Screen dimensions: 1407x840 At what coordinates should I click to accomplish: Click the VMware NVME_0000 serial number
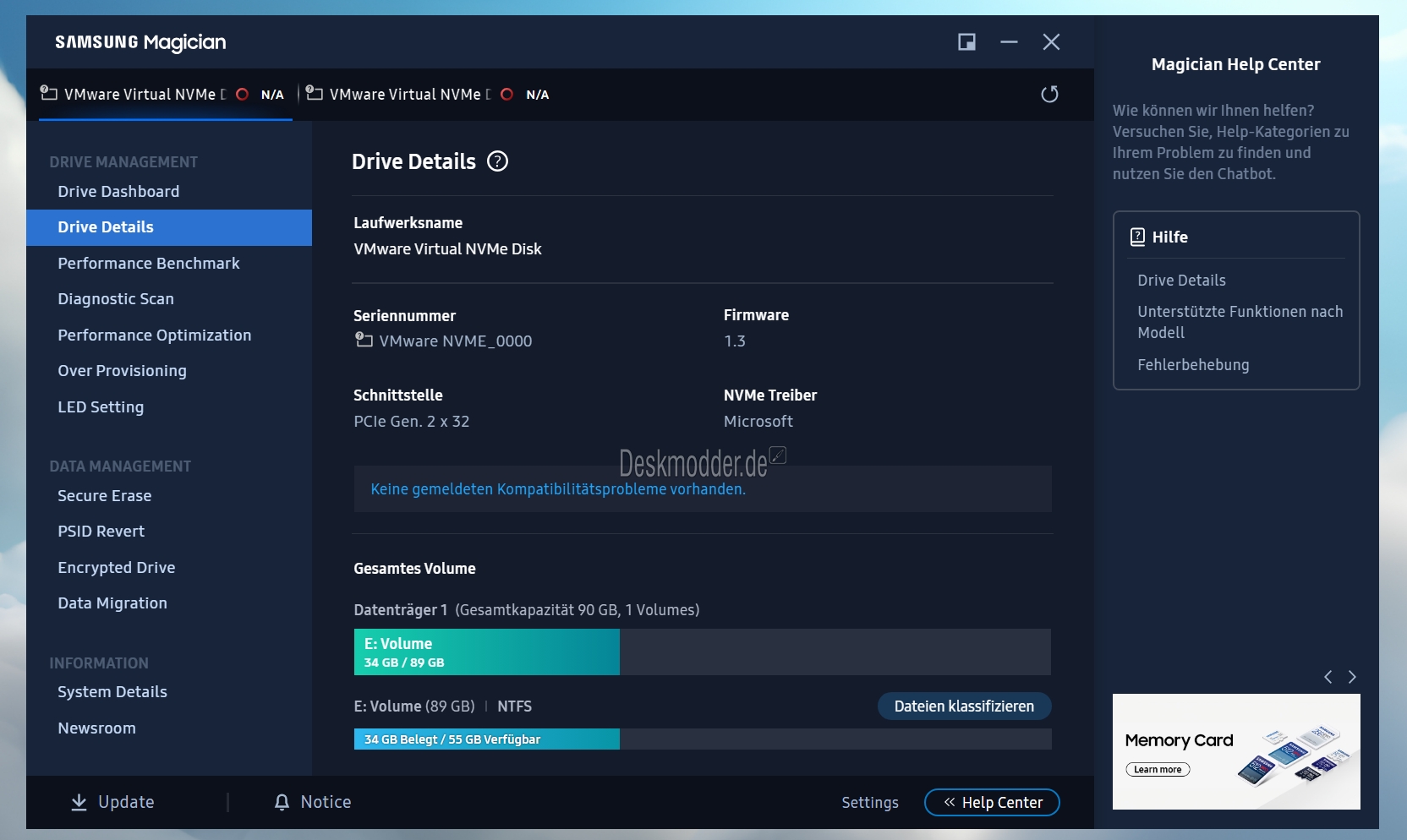[456, 341]
